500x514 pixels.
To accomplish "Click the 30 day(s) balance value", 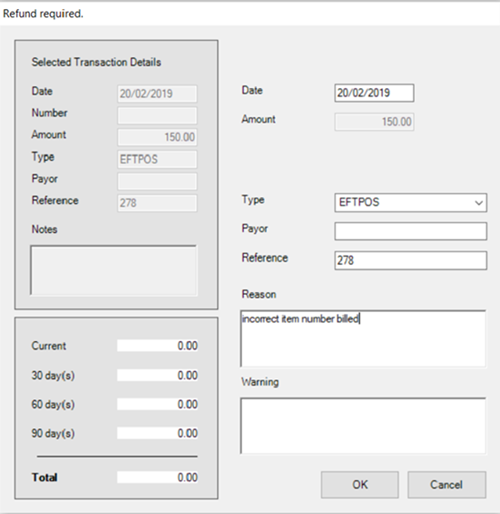I will [x=157, y=375].
